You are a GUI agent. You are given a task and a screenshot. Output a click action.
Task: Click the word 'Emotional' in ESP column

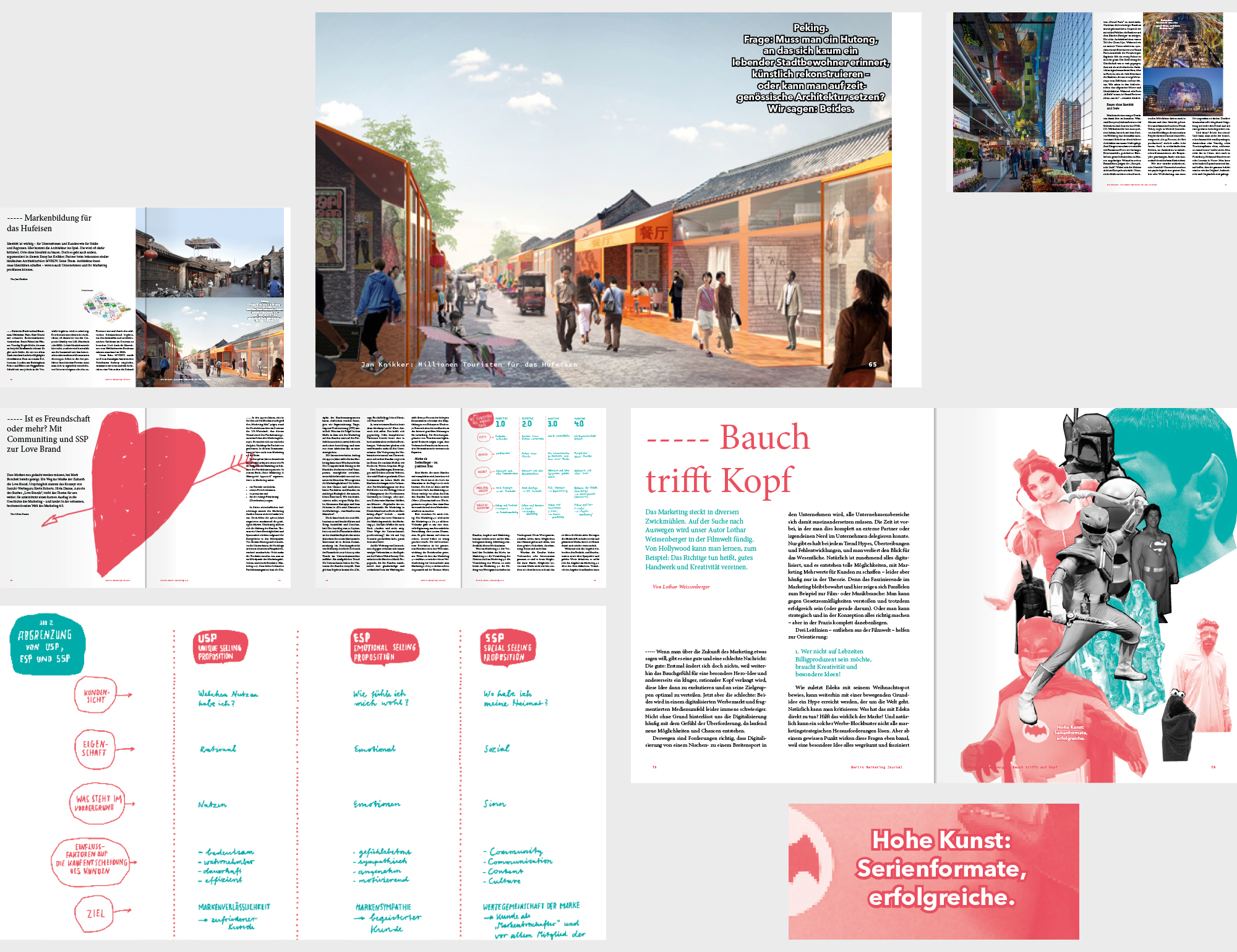click(x=375, y=749)
